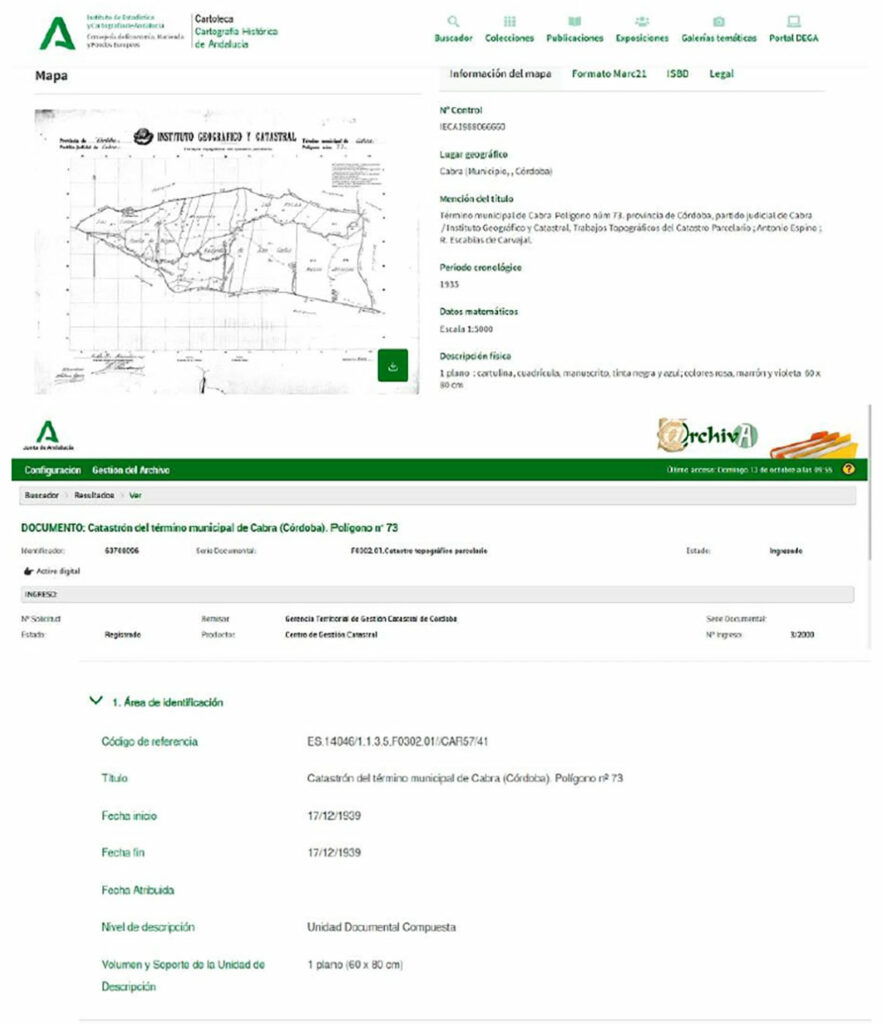
Task: Click the Descripción física label
Action: pos(475,356)
